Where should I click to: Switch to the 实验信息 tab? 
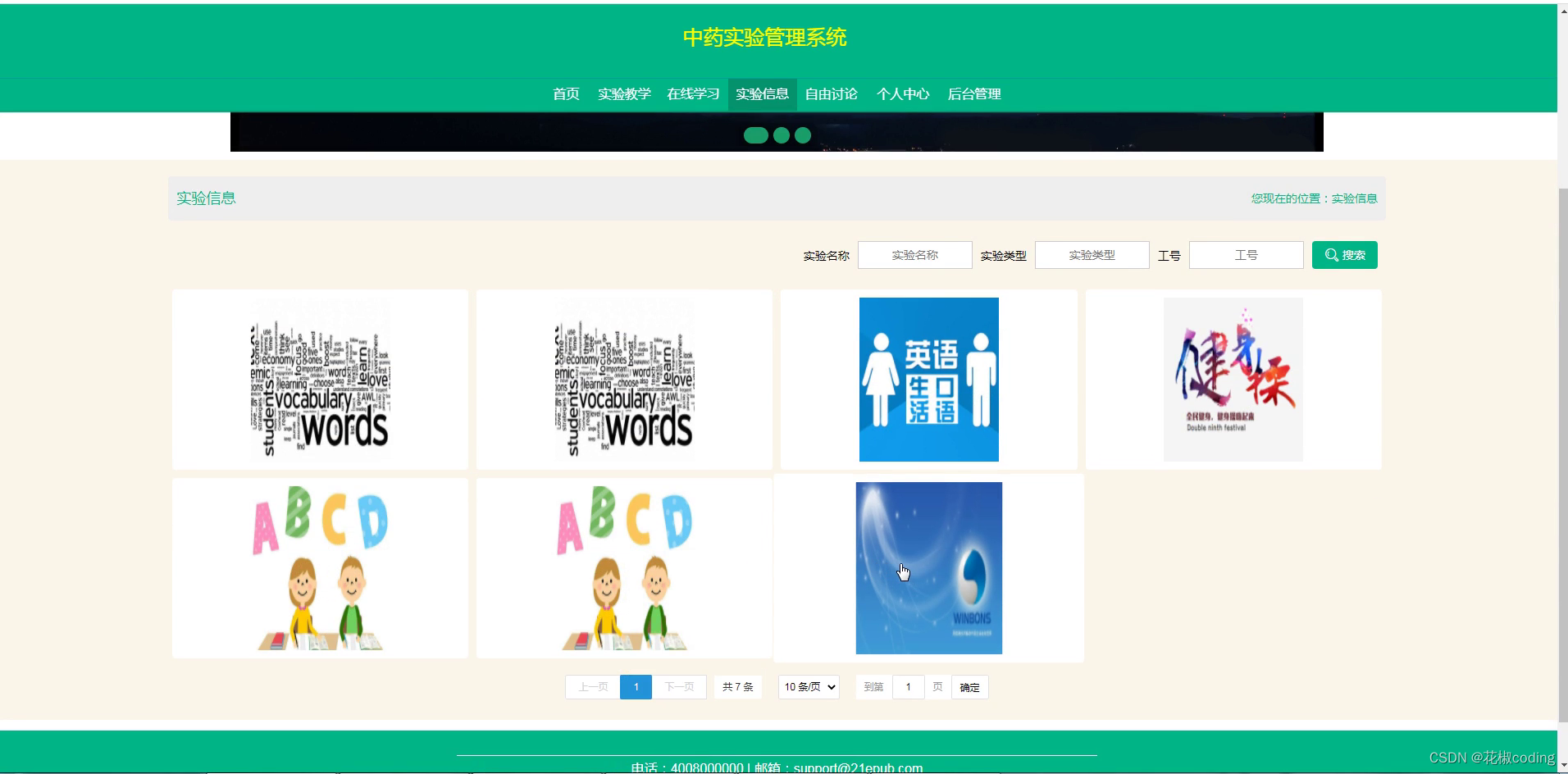(763, 94)
